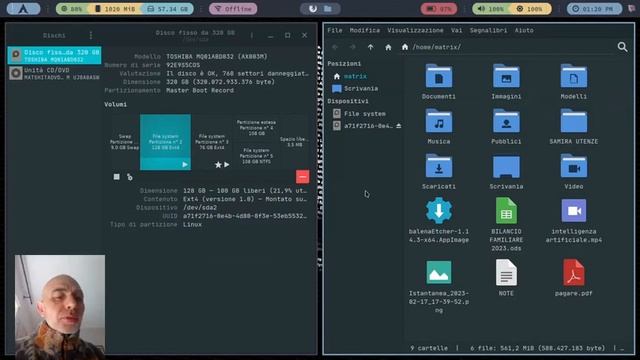The width and height of the screenshot is (640, 360).
Task: Click the search icon in file manager
Action: pos(622,47)
